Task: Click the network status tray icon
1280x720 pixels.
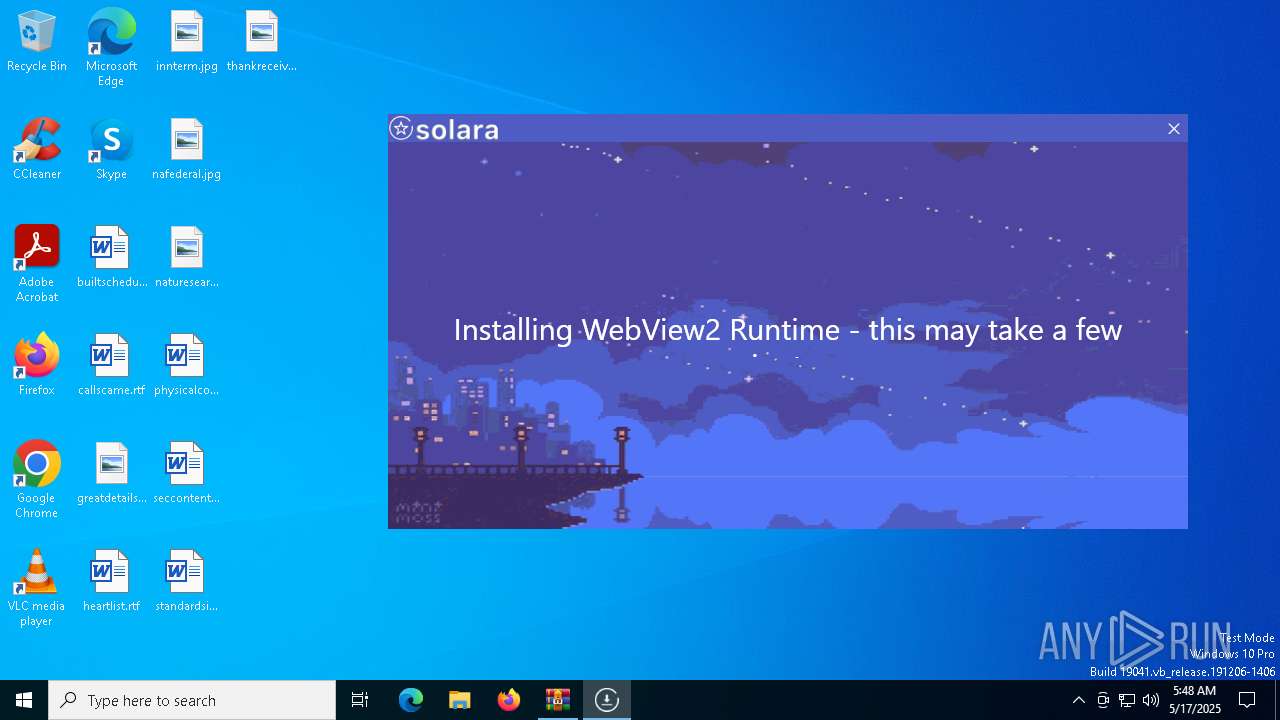Action: tap(1127, 700)
